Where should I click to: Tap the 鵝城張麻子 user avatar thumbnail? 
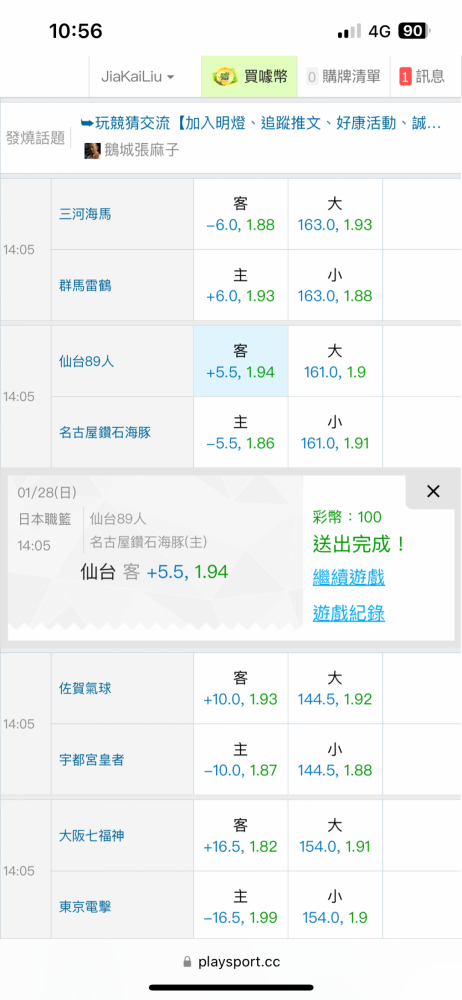pos(92,151)
